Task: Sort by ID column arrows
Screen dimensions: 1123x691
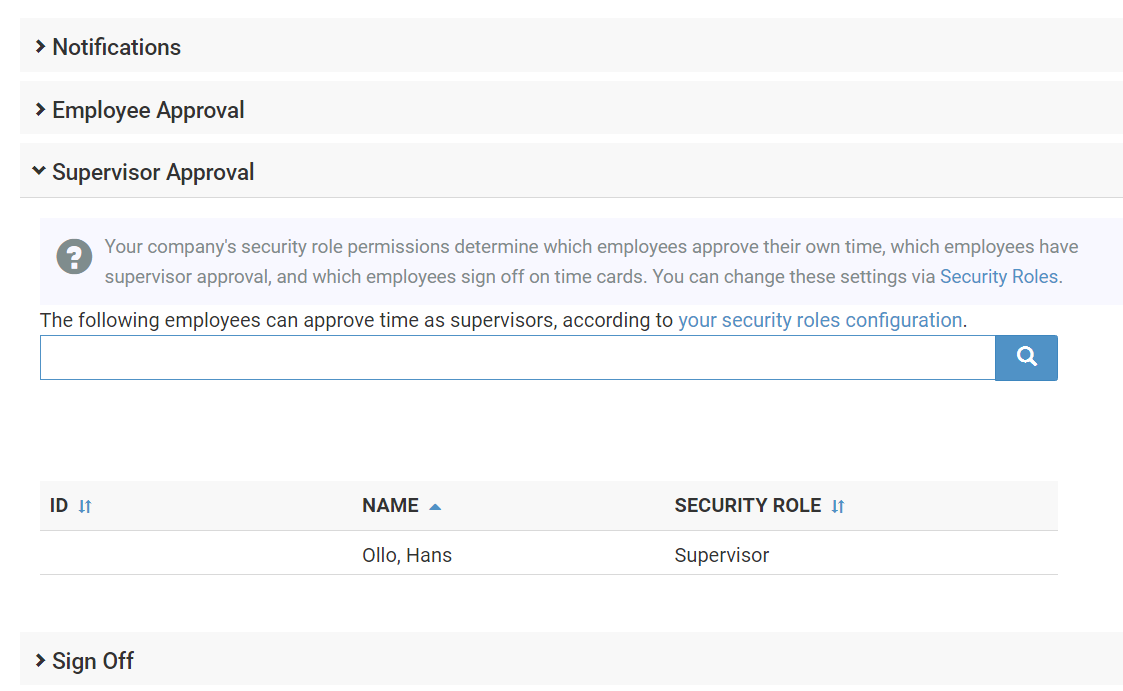Action: [x=85, y=507]
